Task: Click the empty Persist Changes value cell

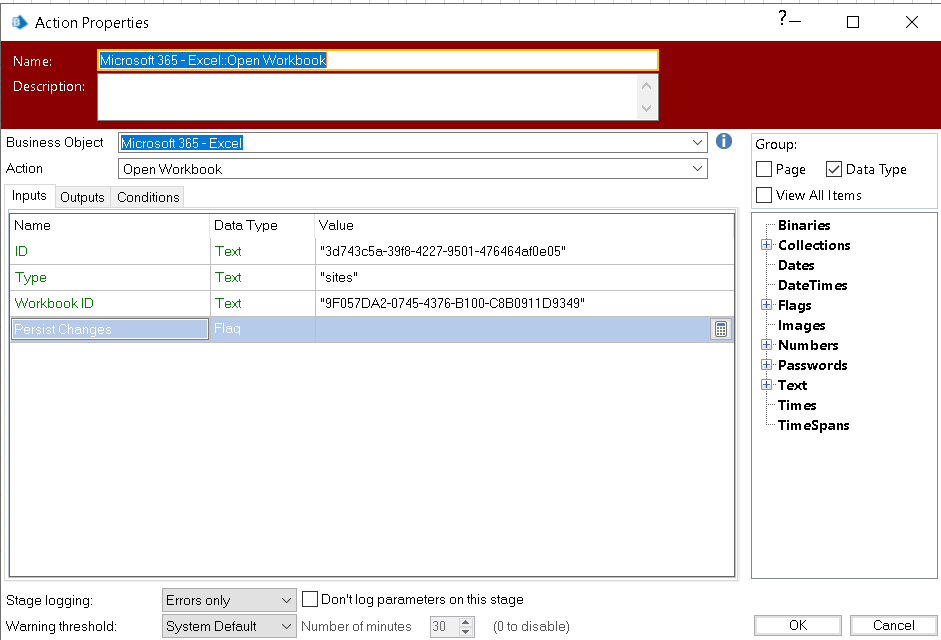Action: click(x=513, y=329)
